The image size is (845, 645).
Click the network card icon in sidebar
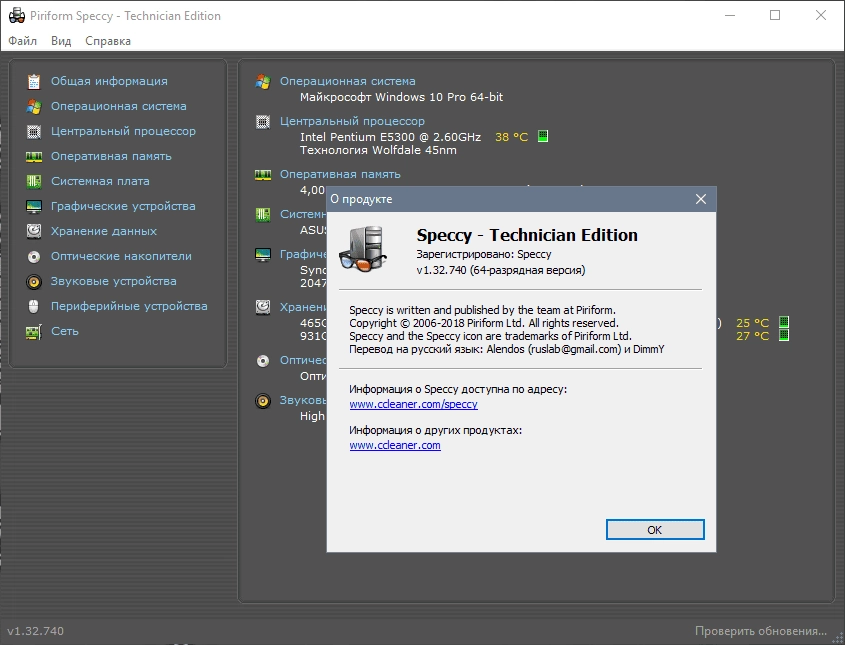pos(34,331)
